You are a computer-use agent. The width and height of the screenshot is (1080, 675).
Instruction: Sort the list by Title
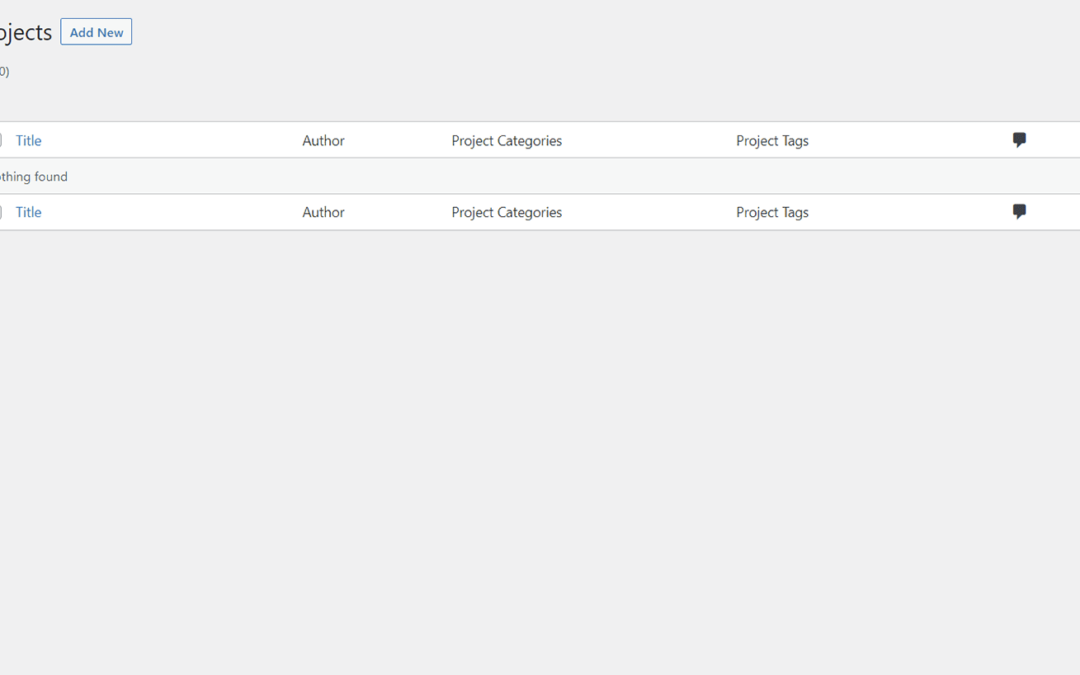[x=28, y=140]
